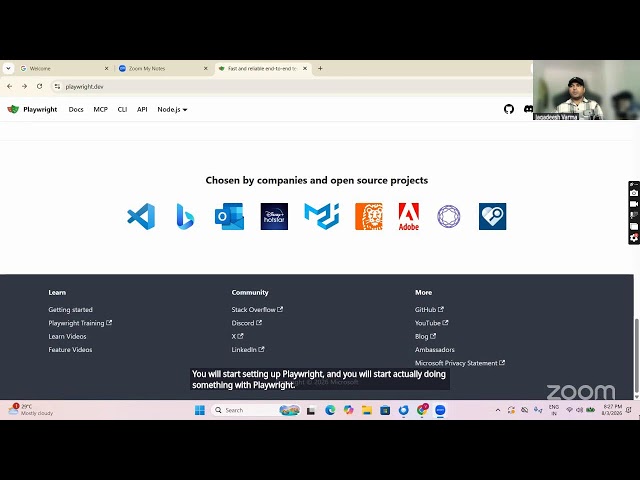Open the Microsoft Privacy Statement link

(460, 363)
